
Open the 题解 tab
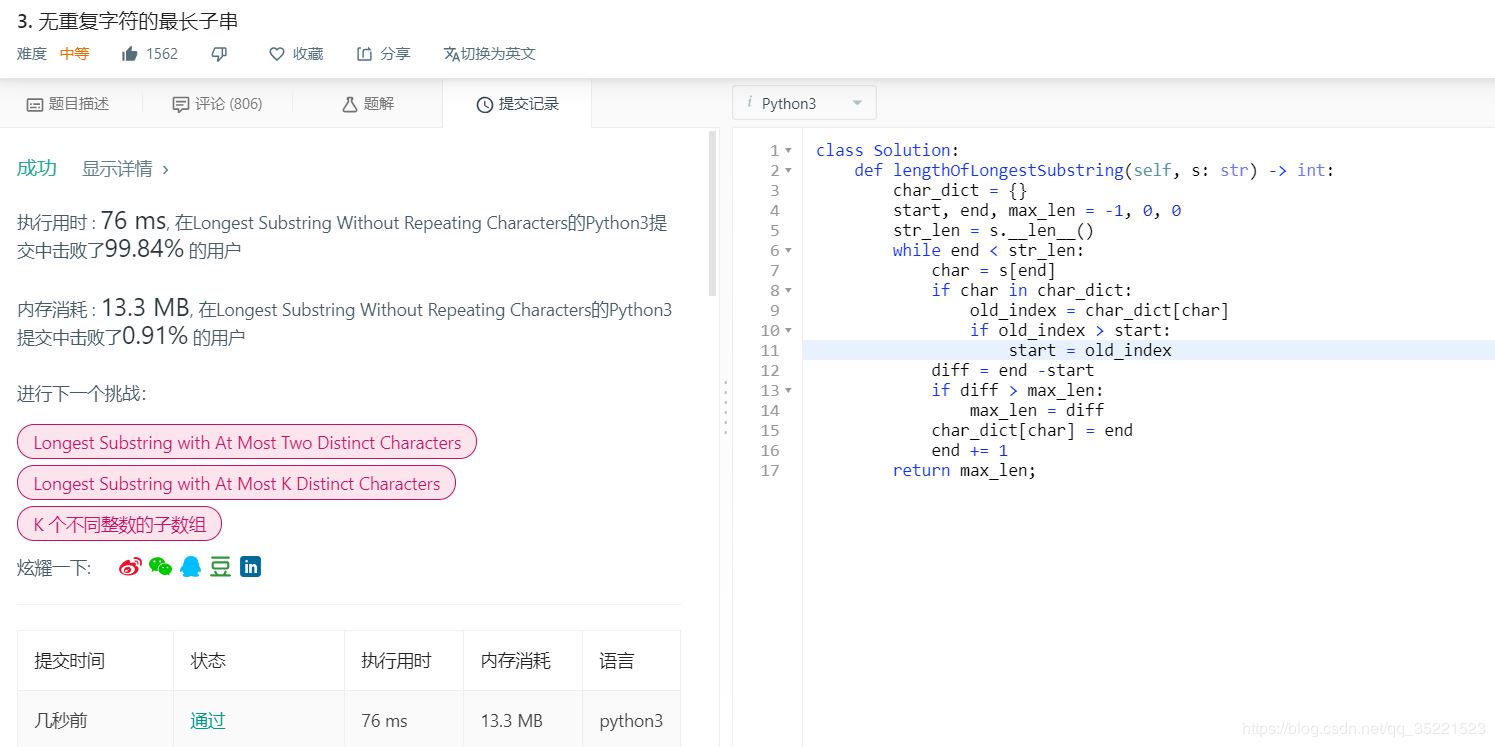[x=368, y=104]
